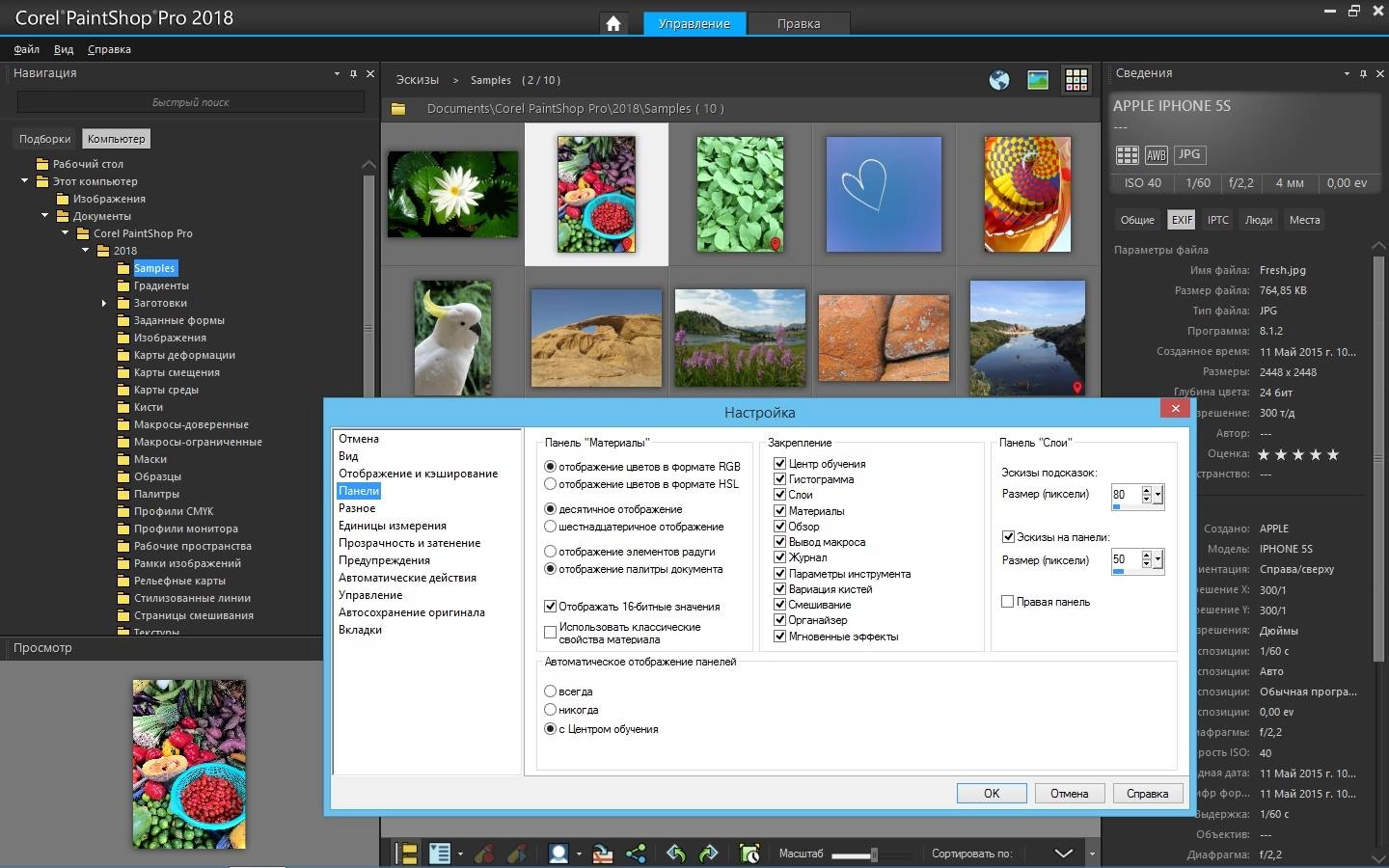The height and width of the screenshot is (868, 1389).
Task: Select thumbnail grid mode icon
Action: tap(1076, 80)
